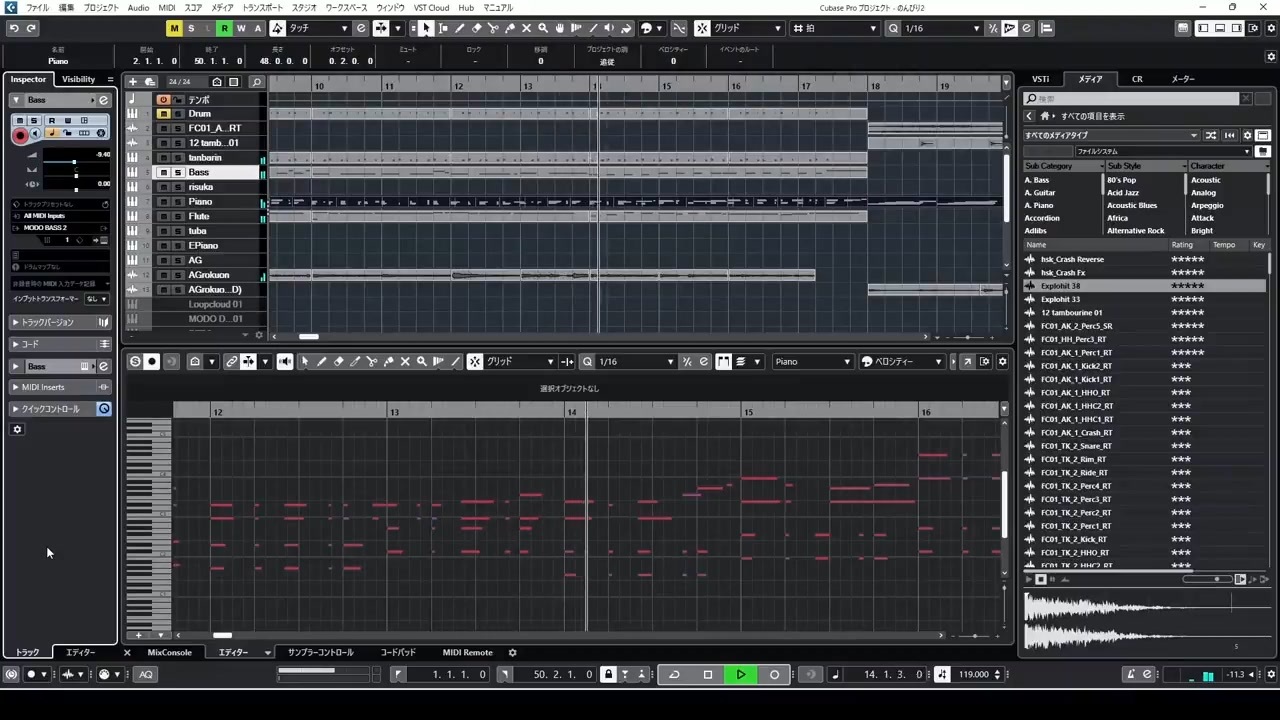Select the Erase tool in key editor toolbar
Screen dimensions: 1280x720
[338, 362]
